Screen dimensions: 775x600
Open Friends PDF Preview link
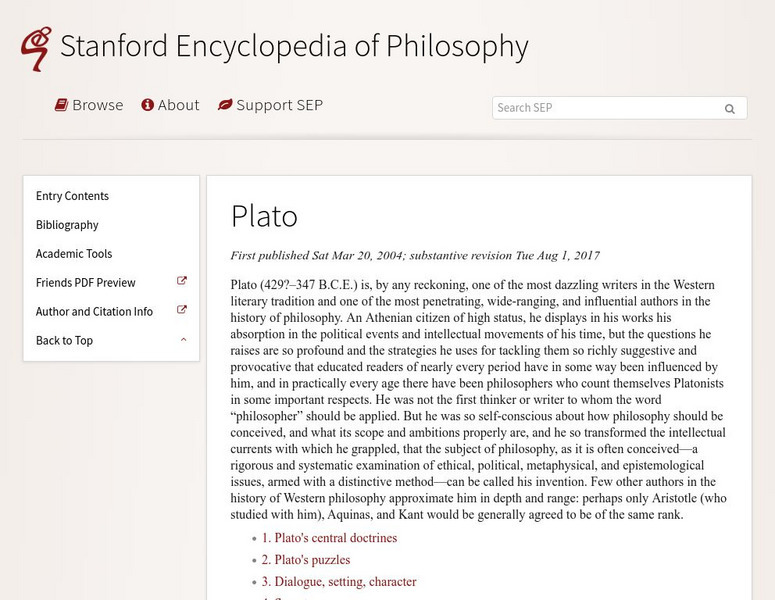[x=86, y=283]
